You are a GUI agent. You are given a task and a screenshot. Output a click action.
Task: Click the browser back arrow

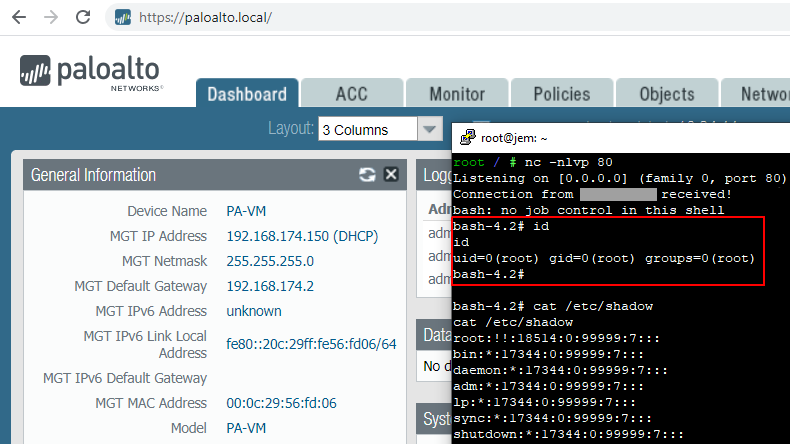19,17
